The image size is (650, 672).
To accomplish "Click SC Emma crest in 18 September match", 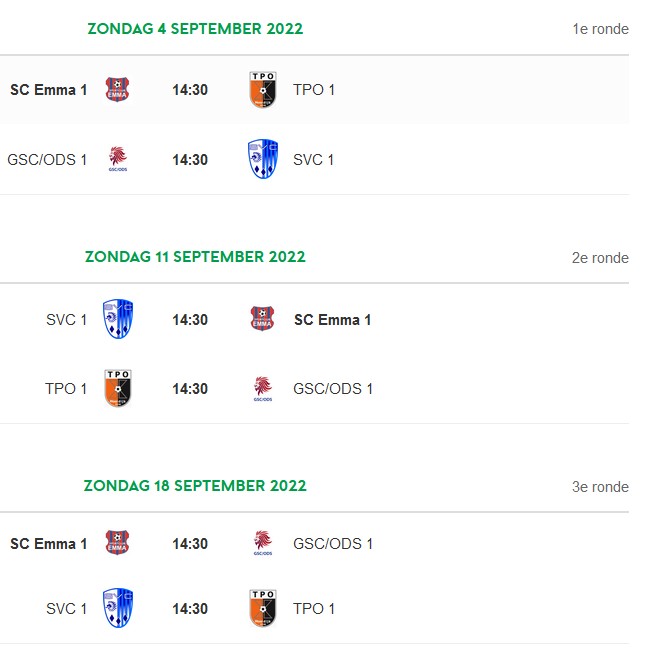I will (x=117, y=543).
